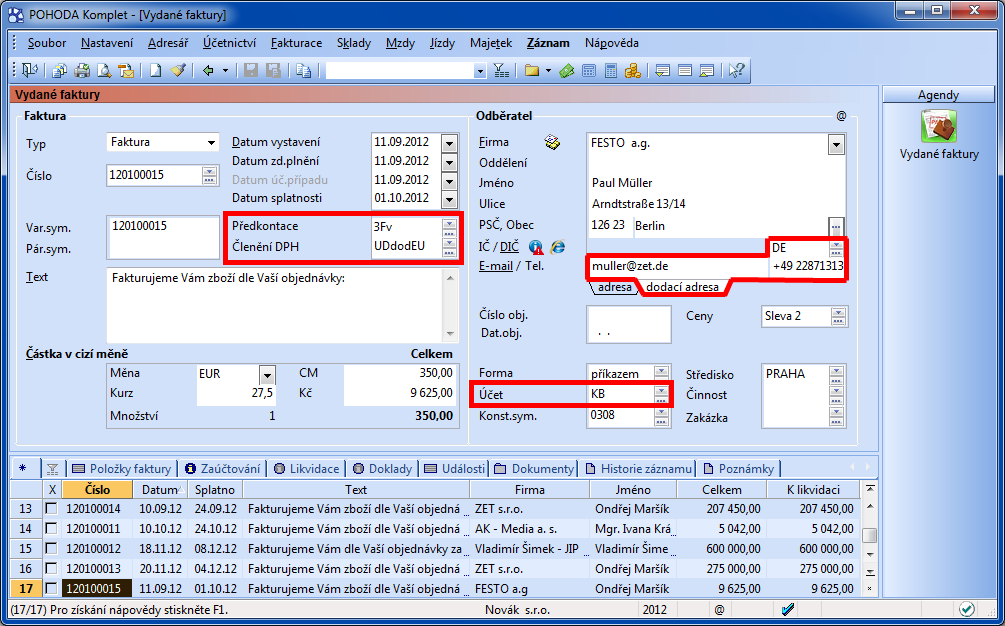
Task: Tick checkbox for invoice 120100011
Action: click(x=51, y=529)
